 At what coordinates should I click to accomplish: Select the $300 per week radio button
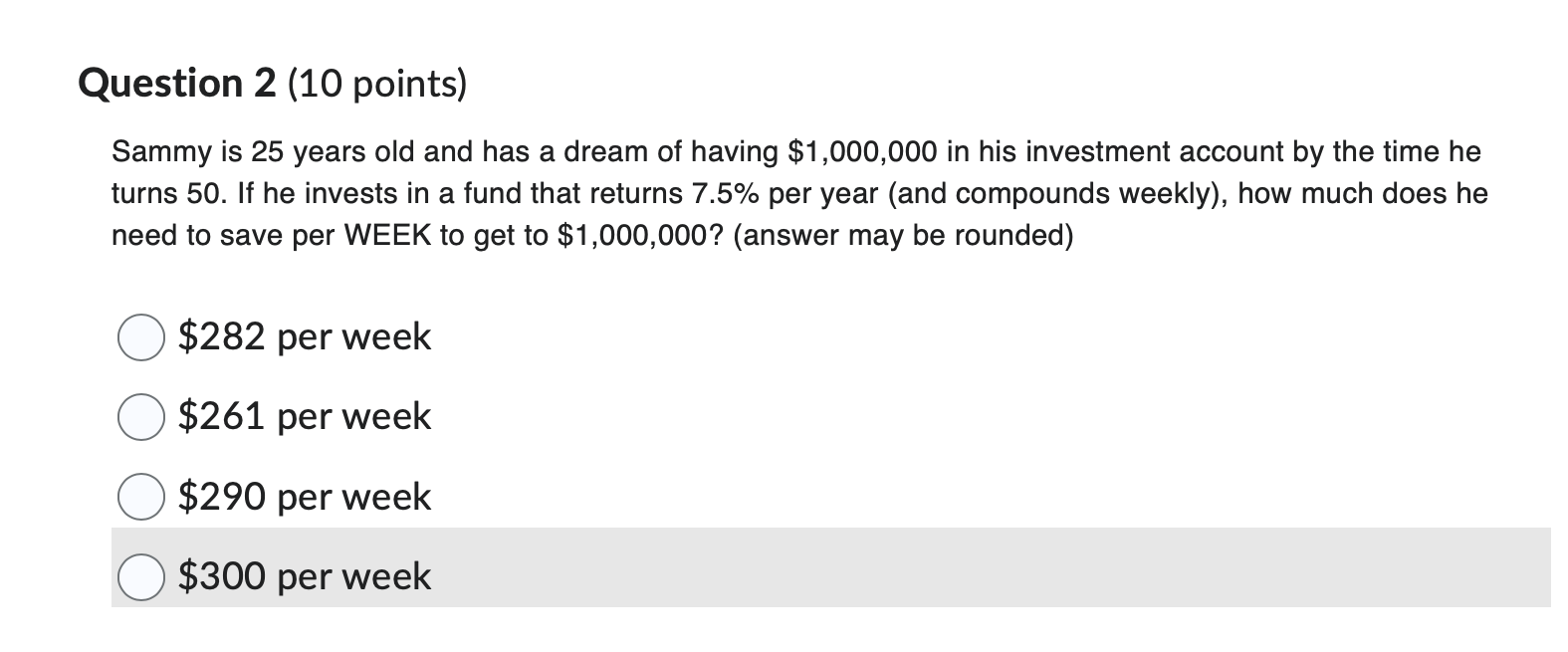click(x=142, y=575)
